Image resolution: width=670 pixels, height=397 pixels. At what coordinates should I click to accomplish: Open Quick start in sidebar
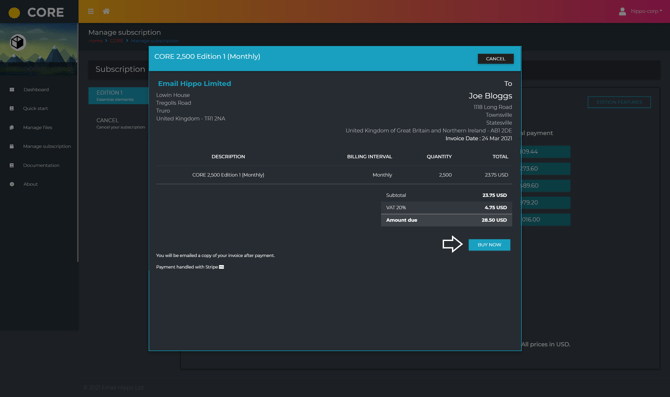[35, 109]
